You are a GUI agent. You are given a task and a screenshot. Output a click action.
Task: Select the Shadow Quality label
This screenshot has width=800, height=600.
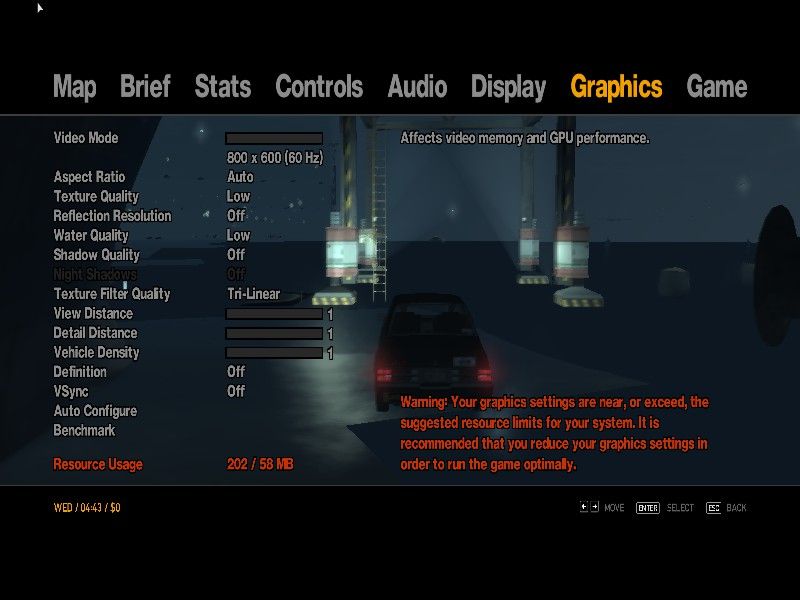point(96,255)
